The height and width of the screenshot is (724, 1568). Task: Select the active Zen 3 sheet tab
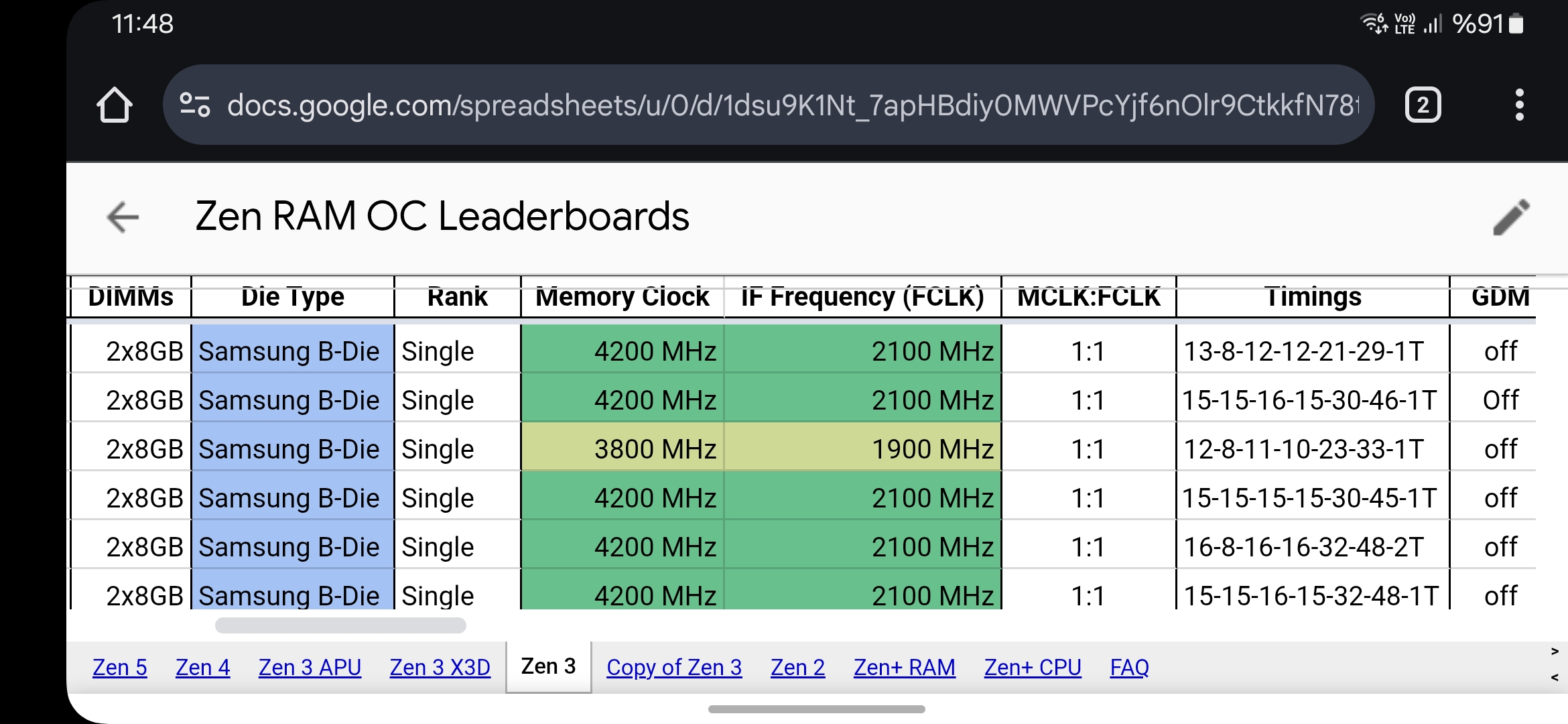(548, 666)
